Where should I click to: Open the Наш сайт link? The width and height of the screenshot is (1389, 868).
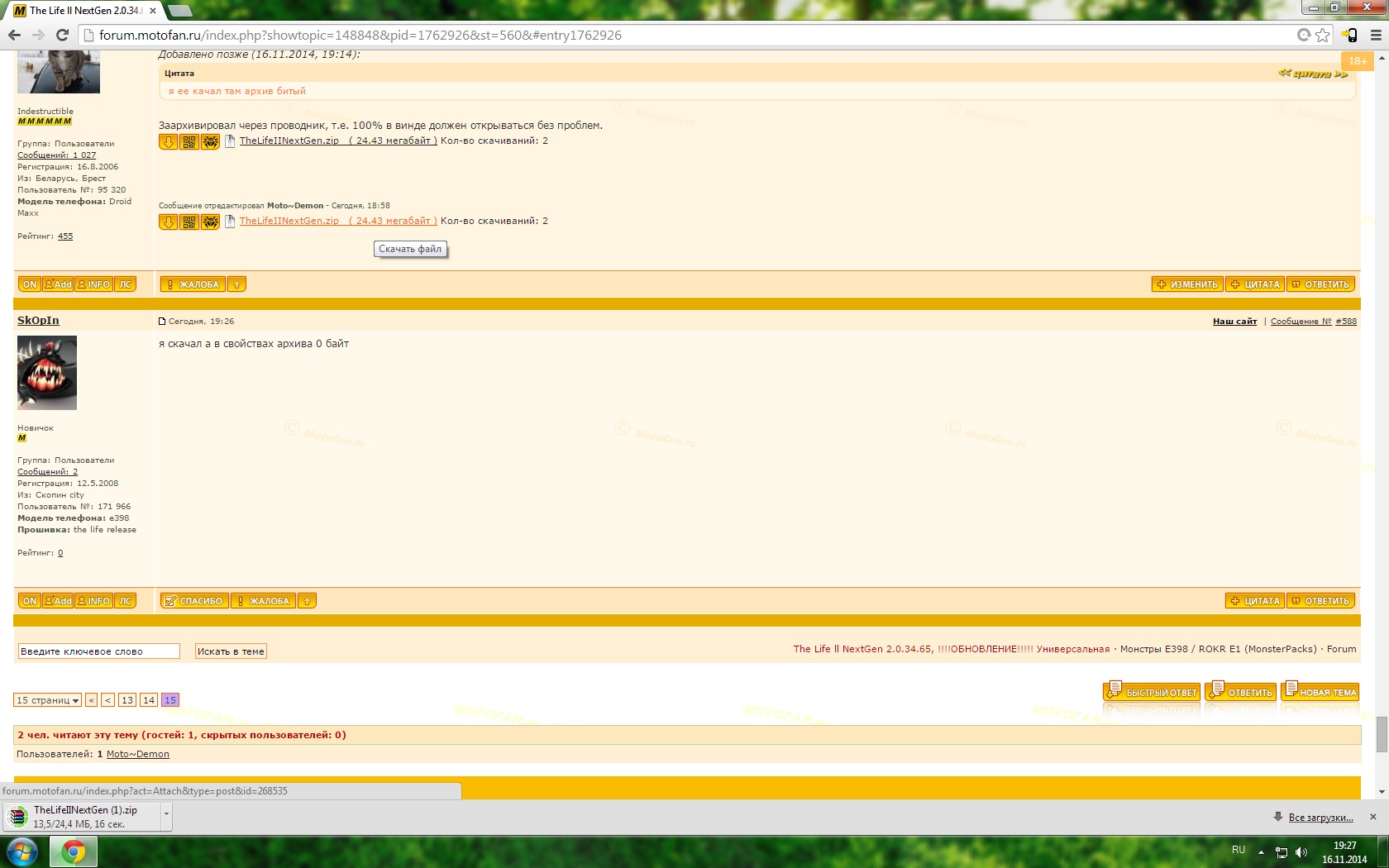1234,322
